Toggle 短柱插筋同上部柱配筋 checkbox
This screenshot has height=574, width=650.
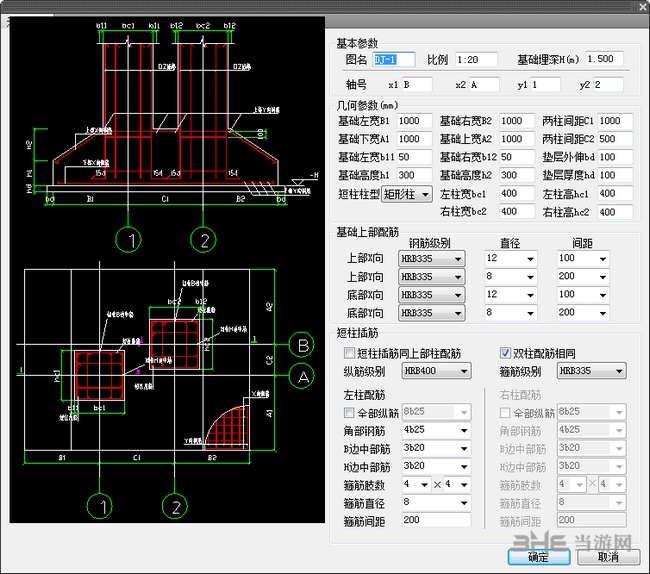tap(349, 353)
